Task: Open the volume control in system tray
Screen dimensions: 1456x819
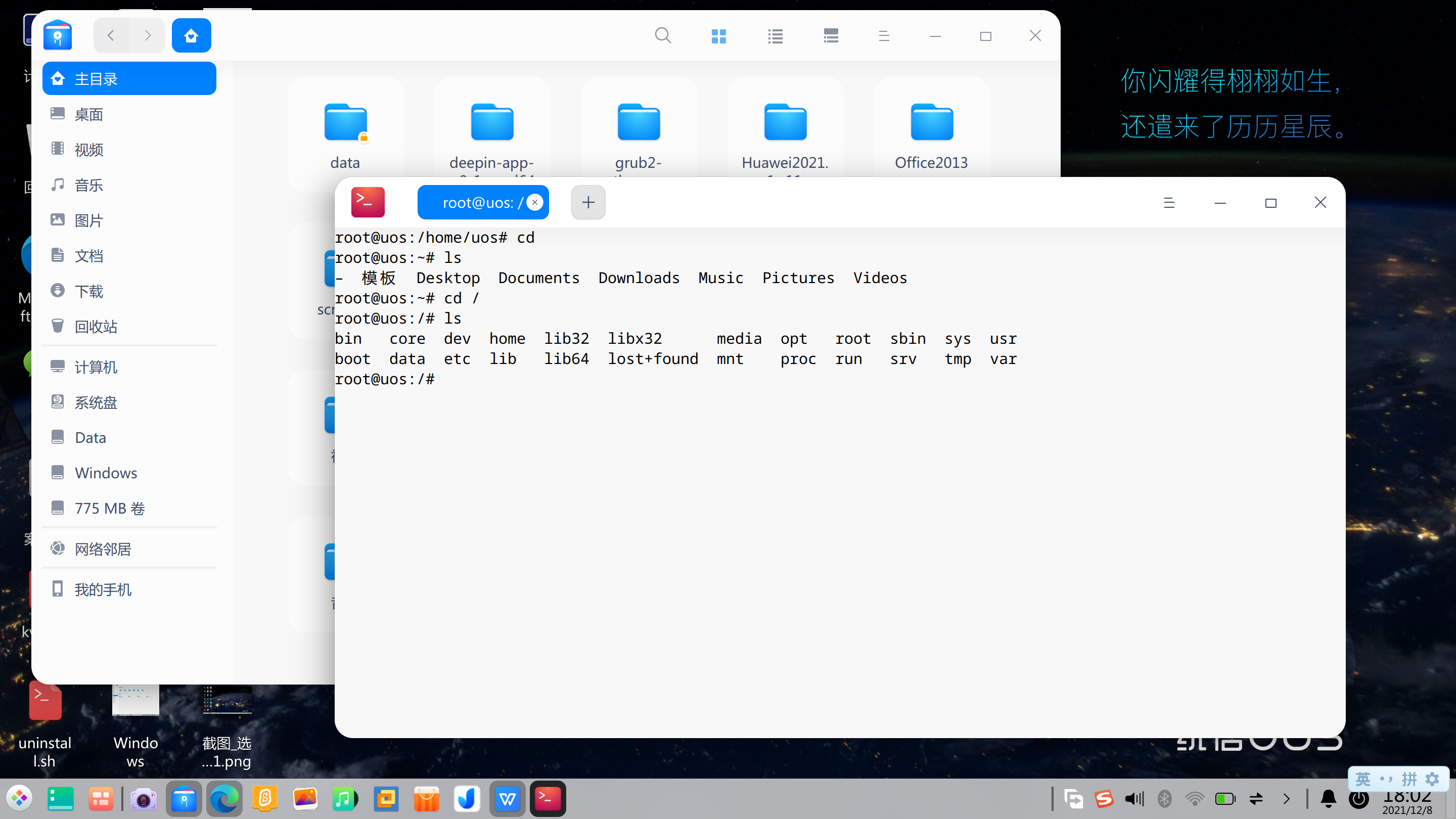Action: point(1134,798)
